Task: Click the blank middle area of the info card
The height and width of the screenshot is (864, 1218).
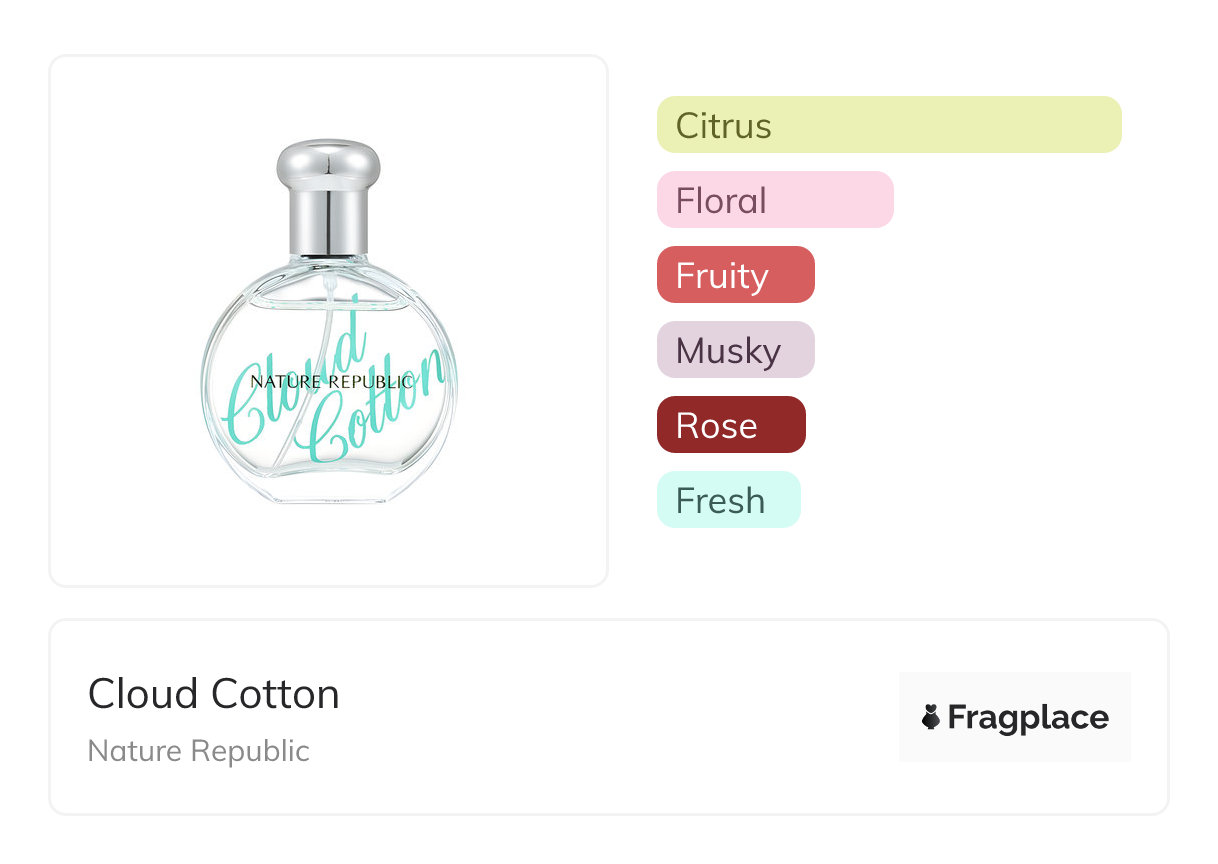Action: (620, 717)
